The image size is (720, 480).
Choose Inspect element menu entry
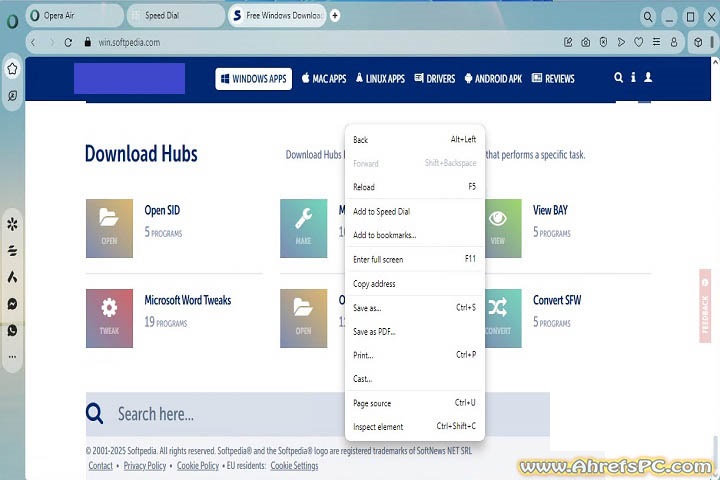[x=415, y=426]
